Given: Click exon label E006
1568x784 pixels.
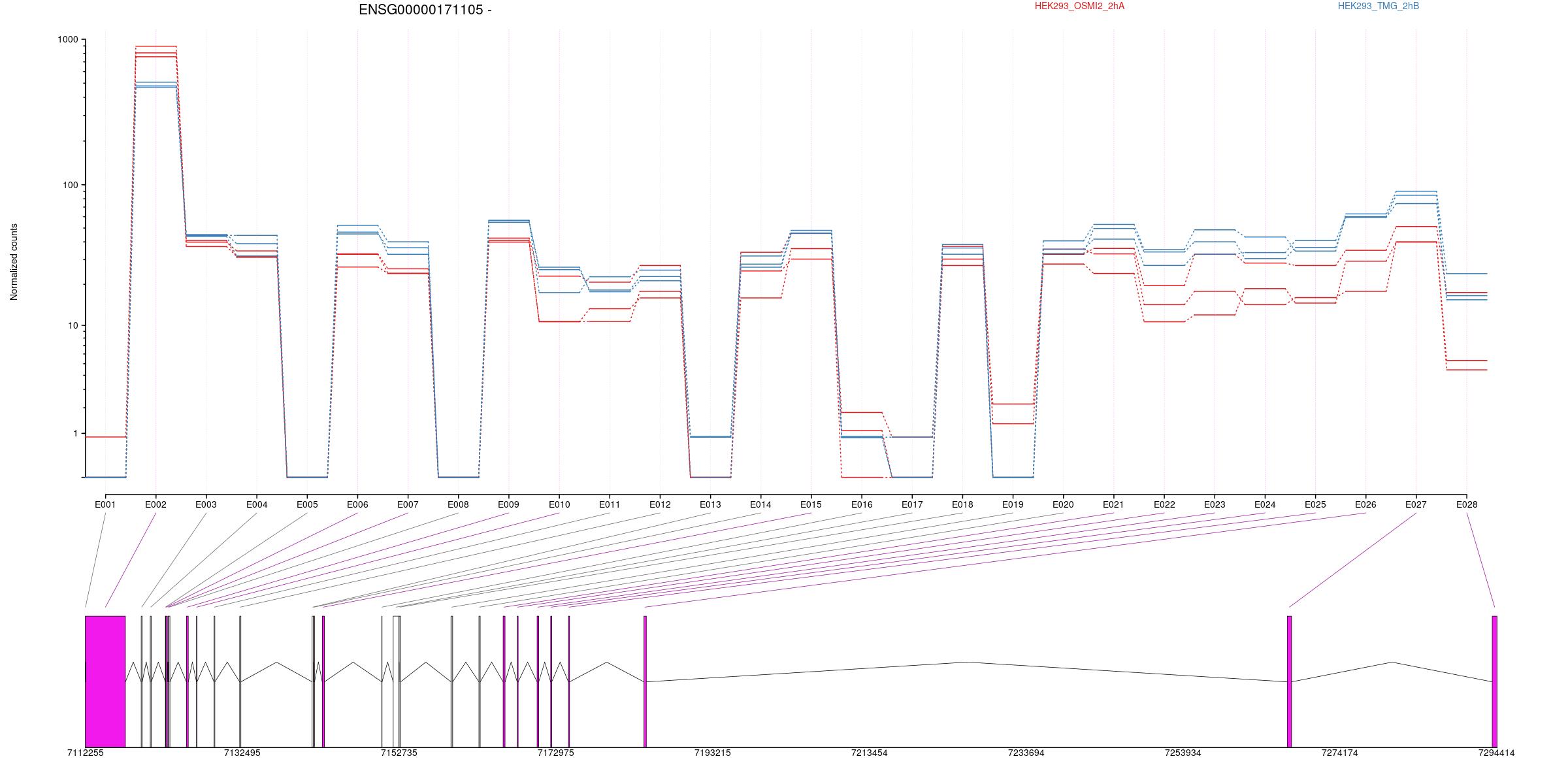Looking at the screenshot, I should click(357, 504).
